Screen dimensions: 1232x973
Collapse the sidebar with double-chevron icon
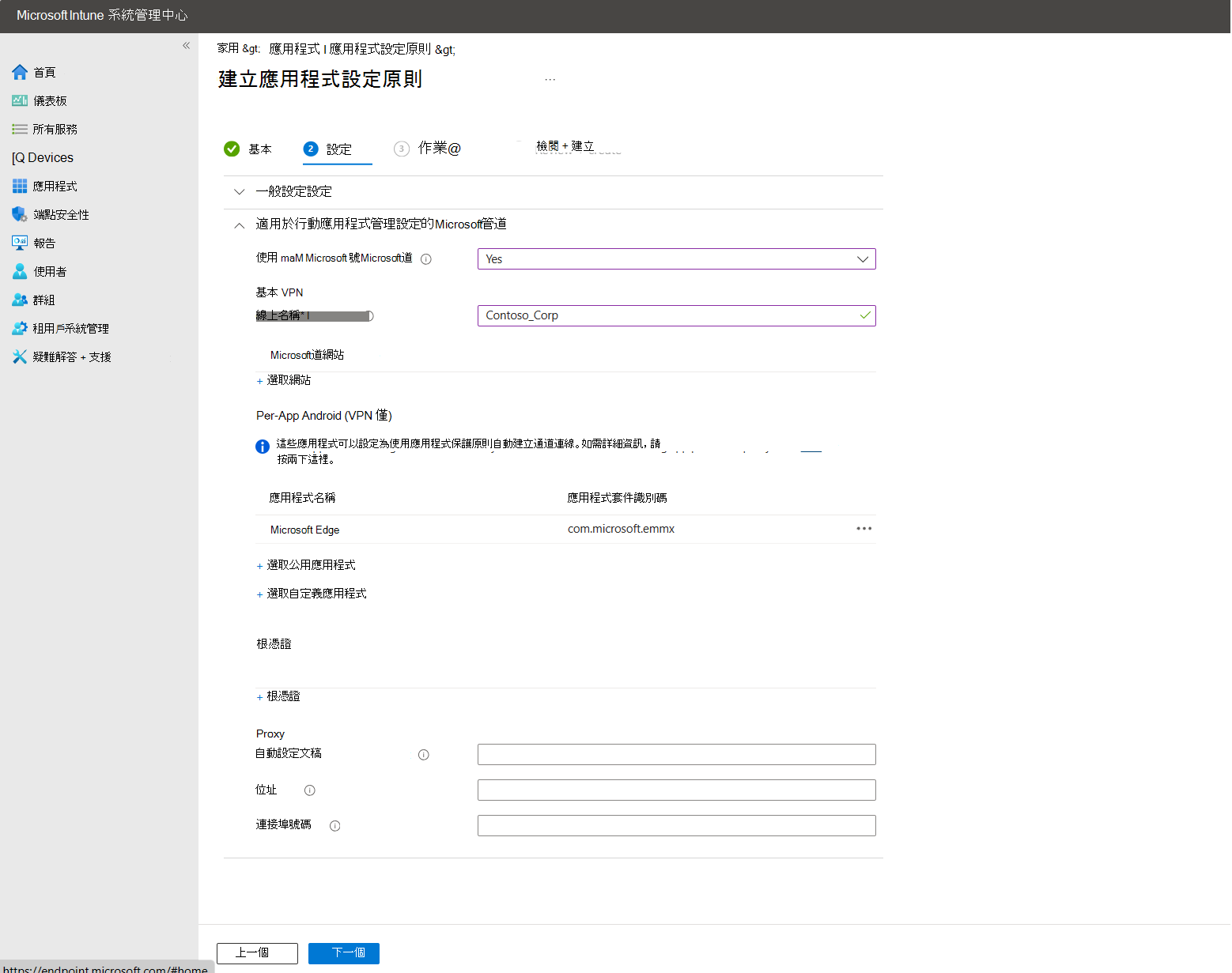tap(186, 45)
